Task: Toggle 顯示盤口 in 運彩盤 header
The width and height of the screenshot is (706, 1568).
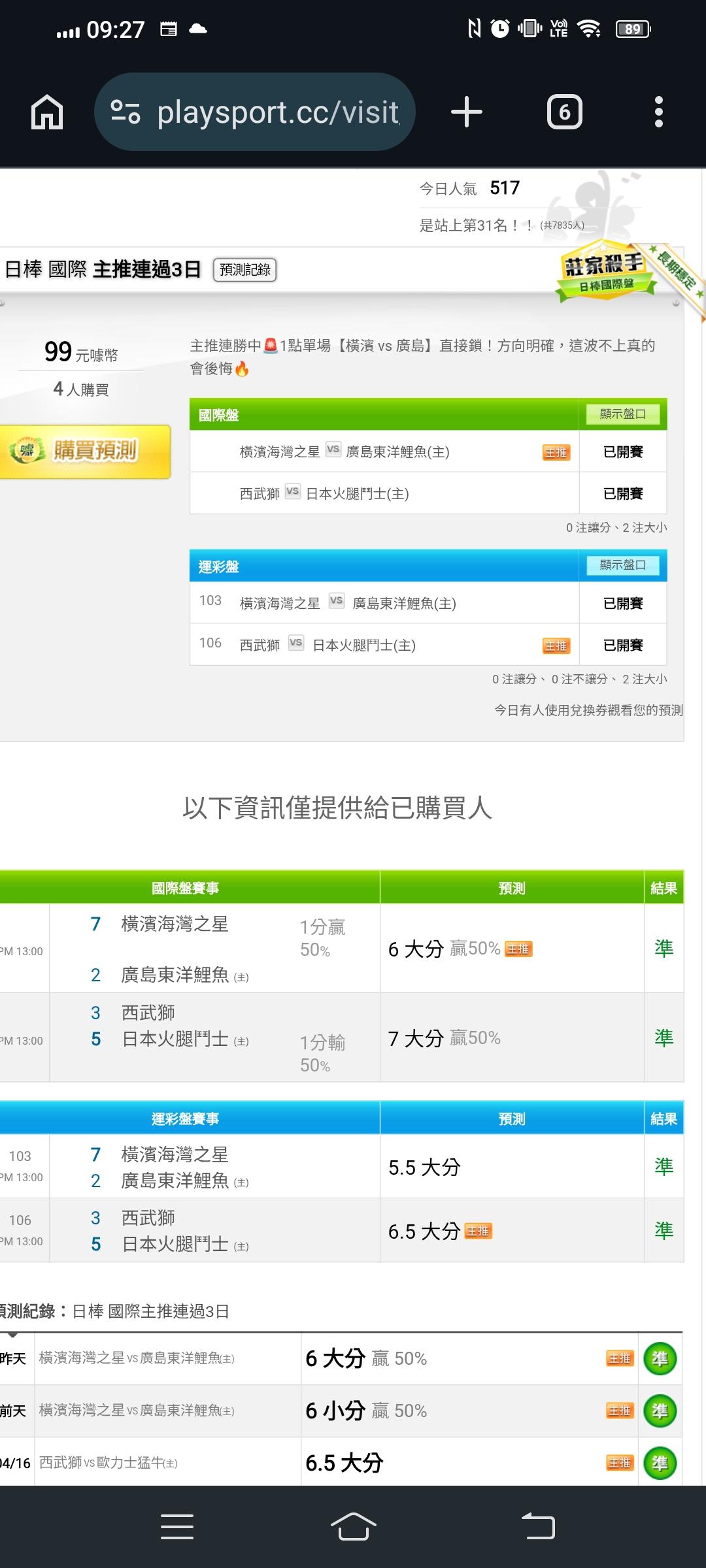Action: [x=623, y=565]
